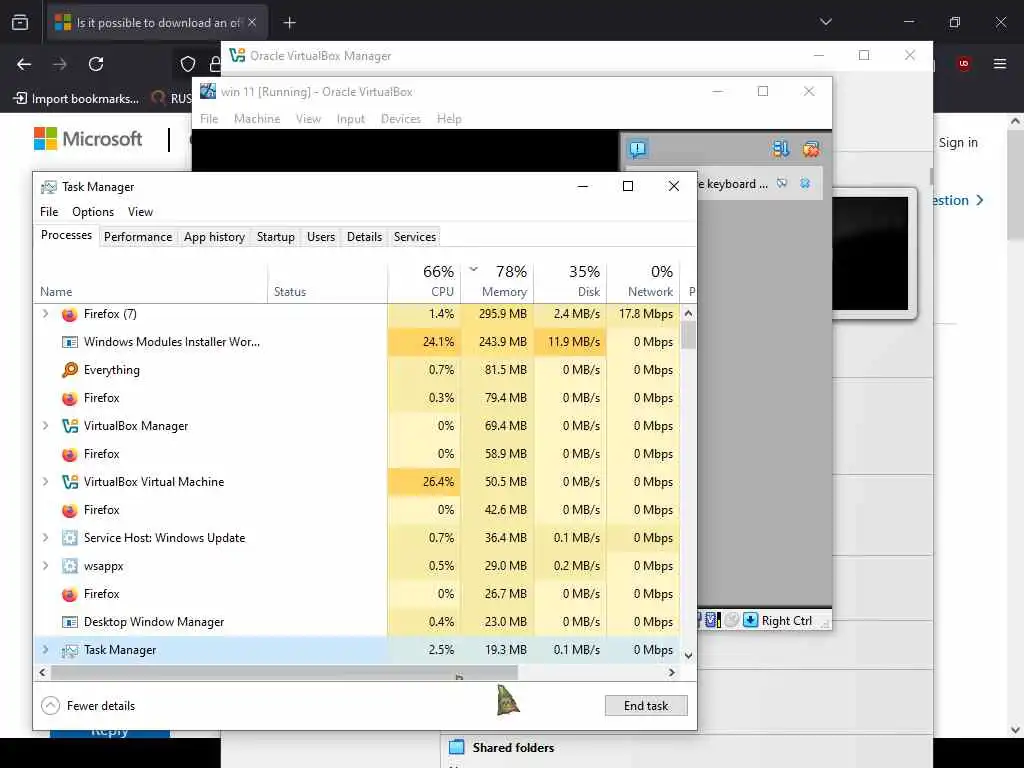Expand Service Host: Windows Update

(x=45, y=537)
